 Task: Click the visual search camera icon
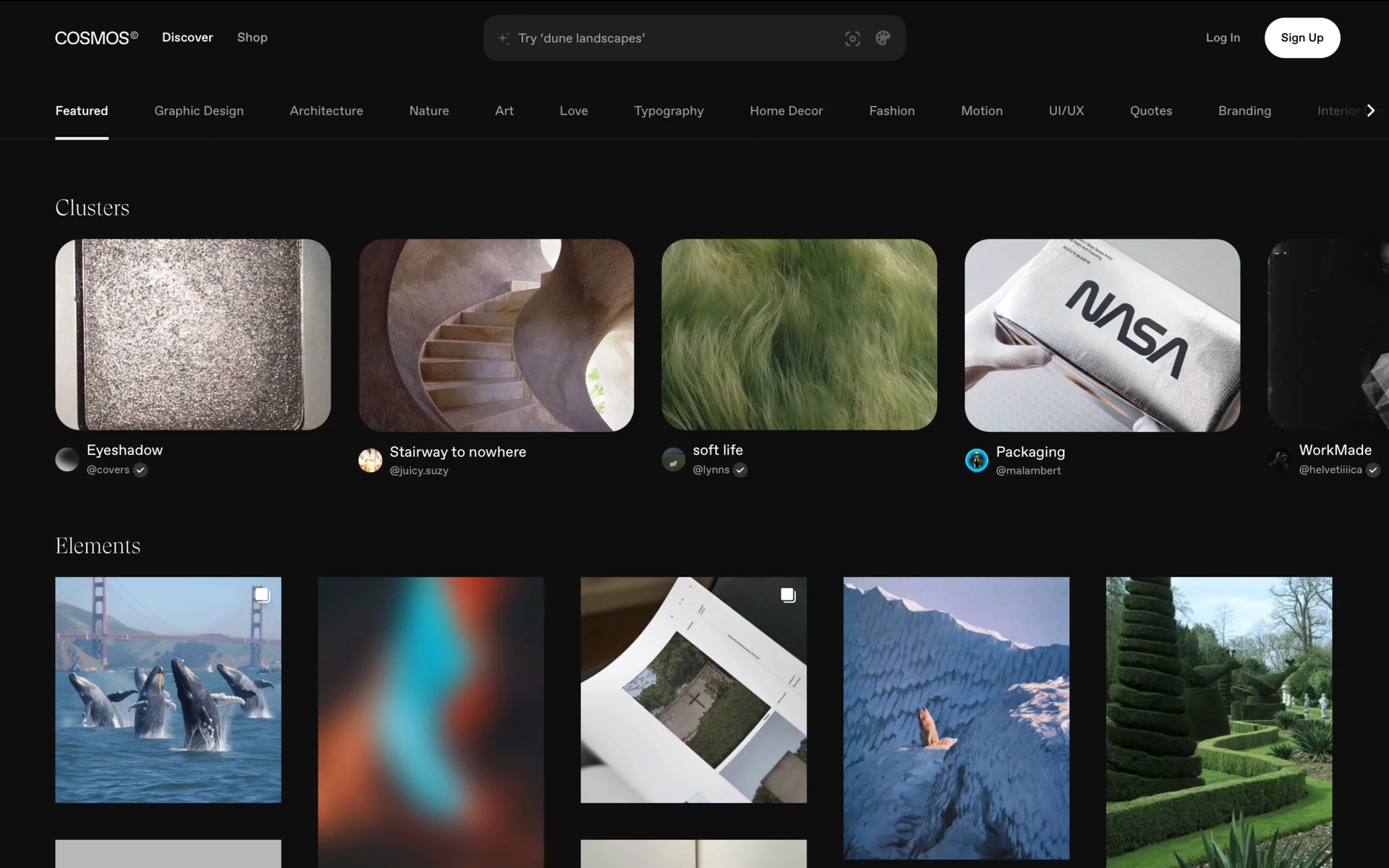coord(852,38)
